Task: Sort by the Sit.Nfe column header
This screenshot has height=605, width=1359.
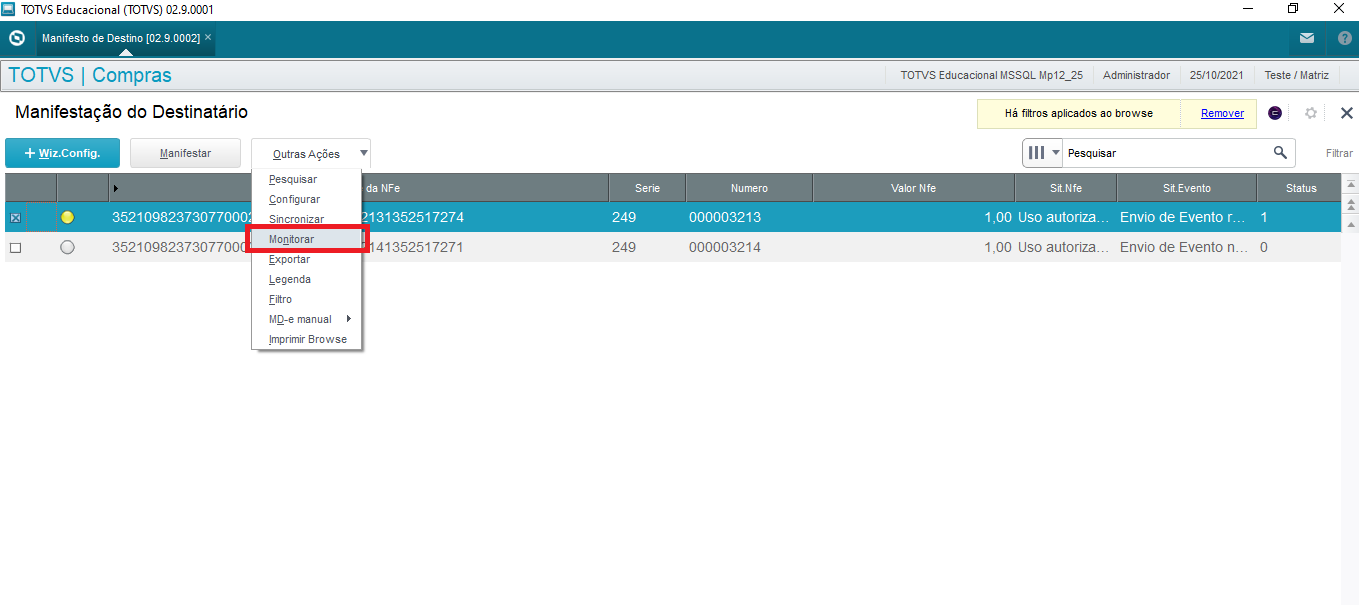Action: tap(1066, 188)
